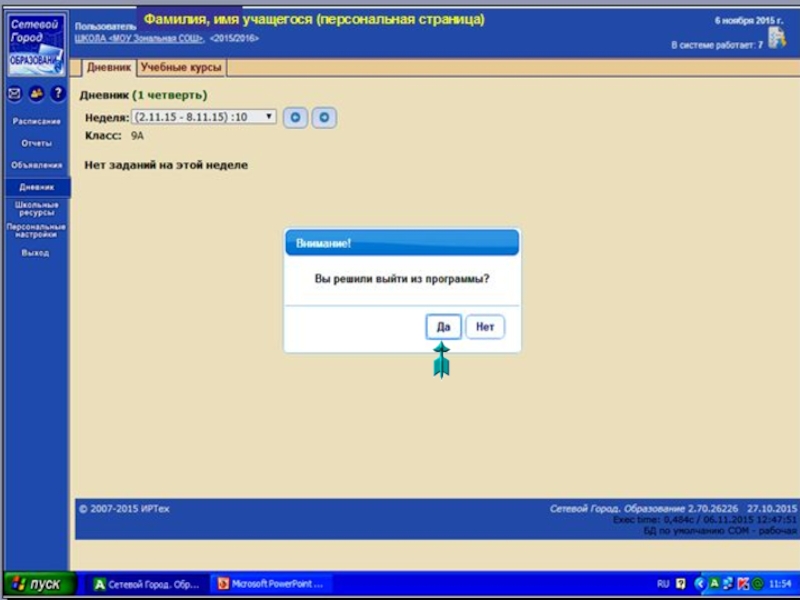Confirm exit by pressing Да
The image size is (800, 600).
tap(443, 327)
